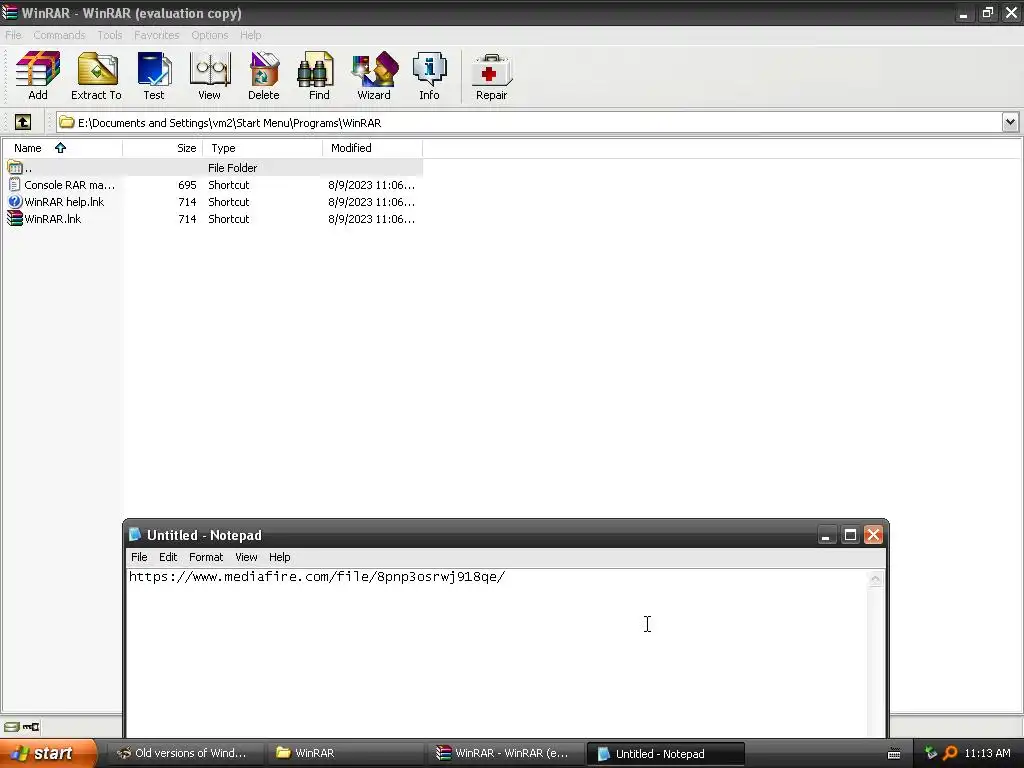Screen dimensions: 1024x768
Task: Open Notepad View menu
Action: 246,557
